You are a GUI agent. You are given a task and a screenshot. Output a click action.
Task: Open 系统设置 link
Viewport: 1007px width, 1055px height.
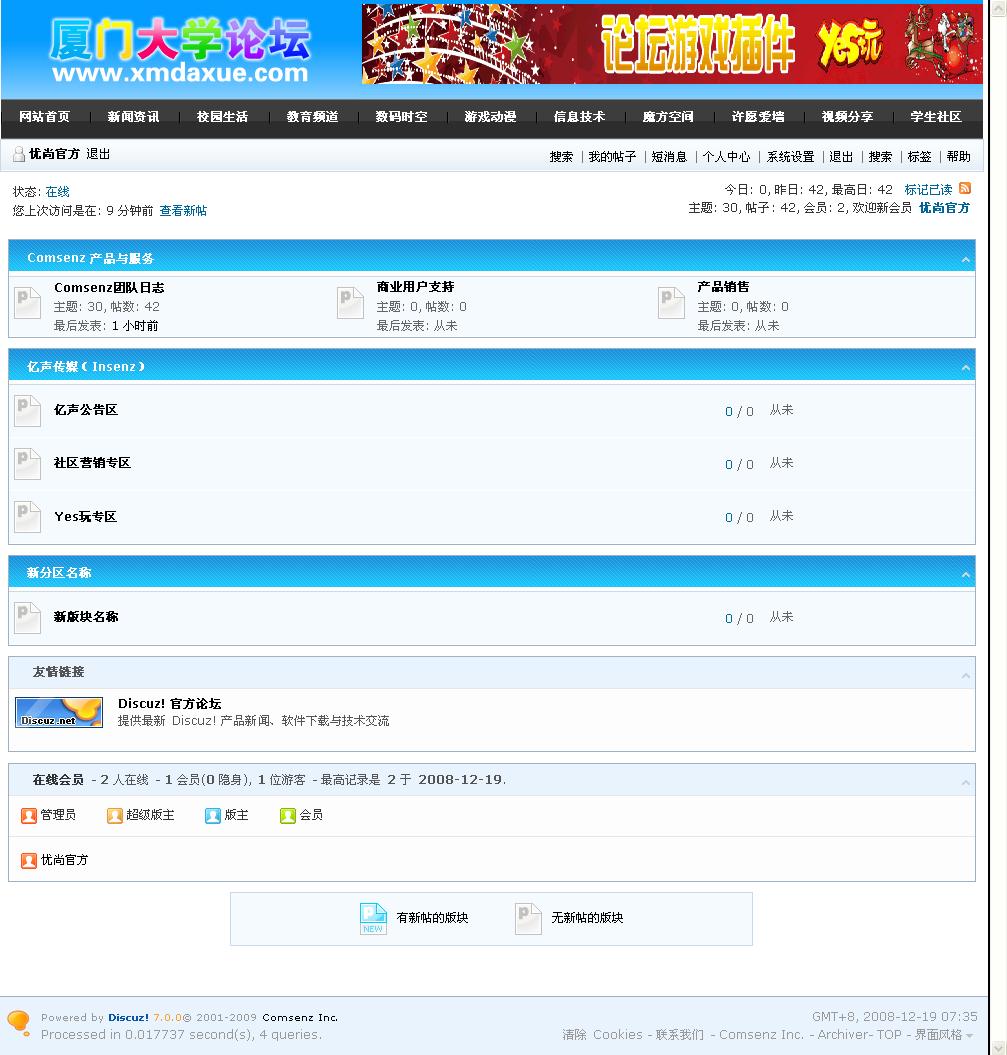click(791, 157)
